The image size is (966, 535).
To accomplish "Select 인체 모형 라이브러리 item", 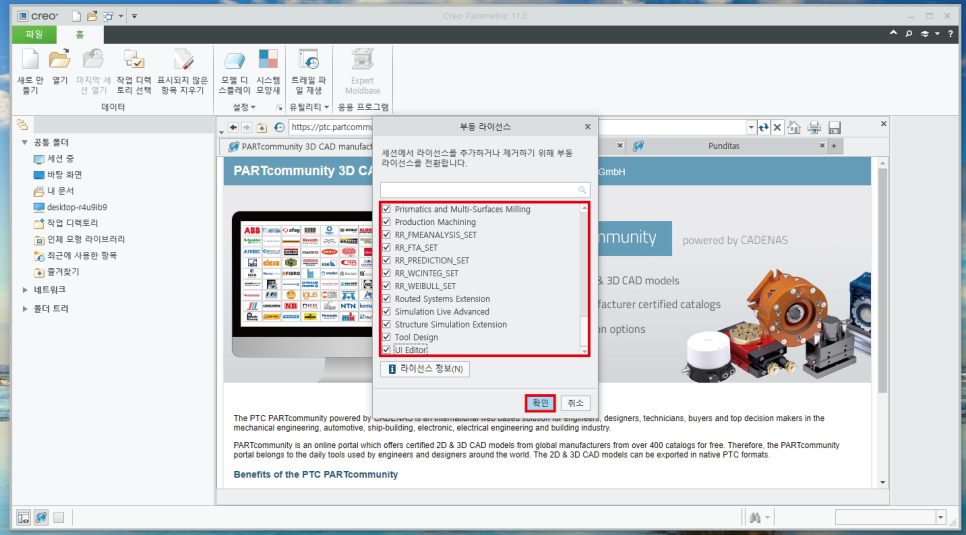I will (79, 239).
